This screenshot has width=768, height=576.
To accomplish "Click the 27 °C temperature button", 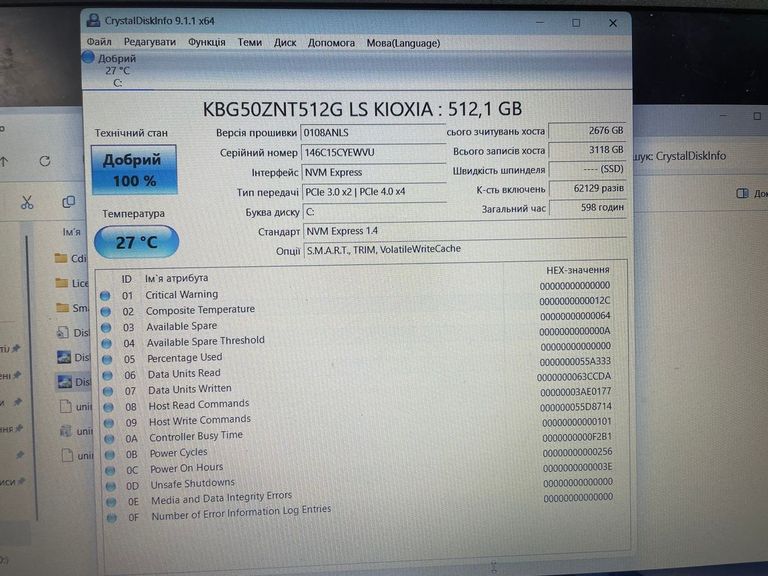I will pos(136,242).
